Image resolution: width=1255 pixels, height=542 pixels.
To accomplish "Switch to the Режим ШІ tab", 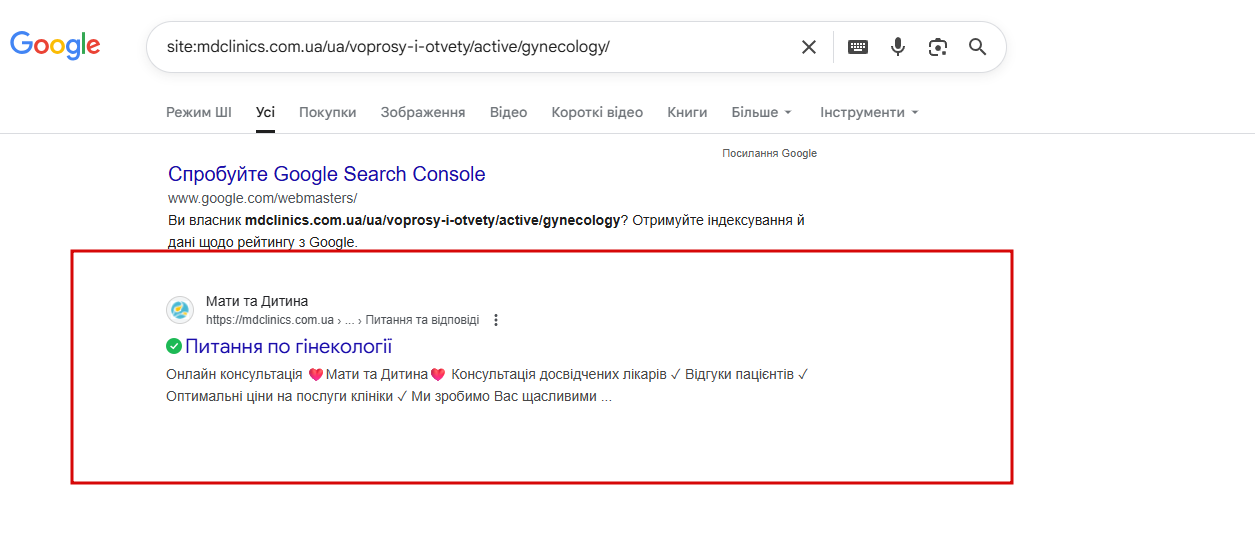I will coord(198,112).
